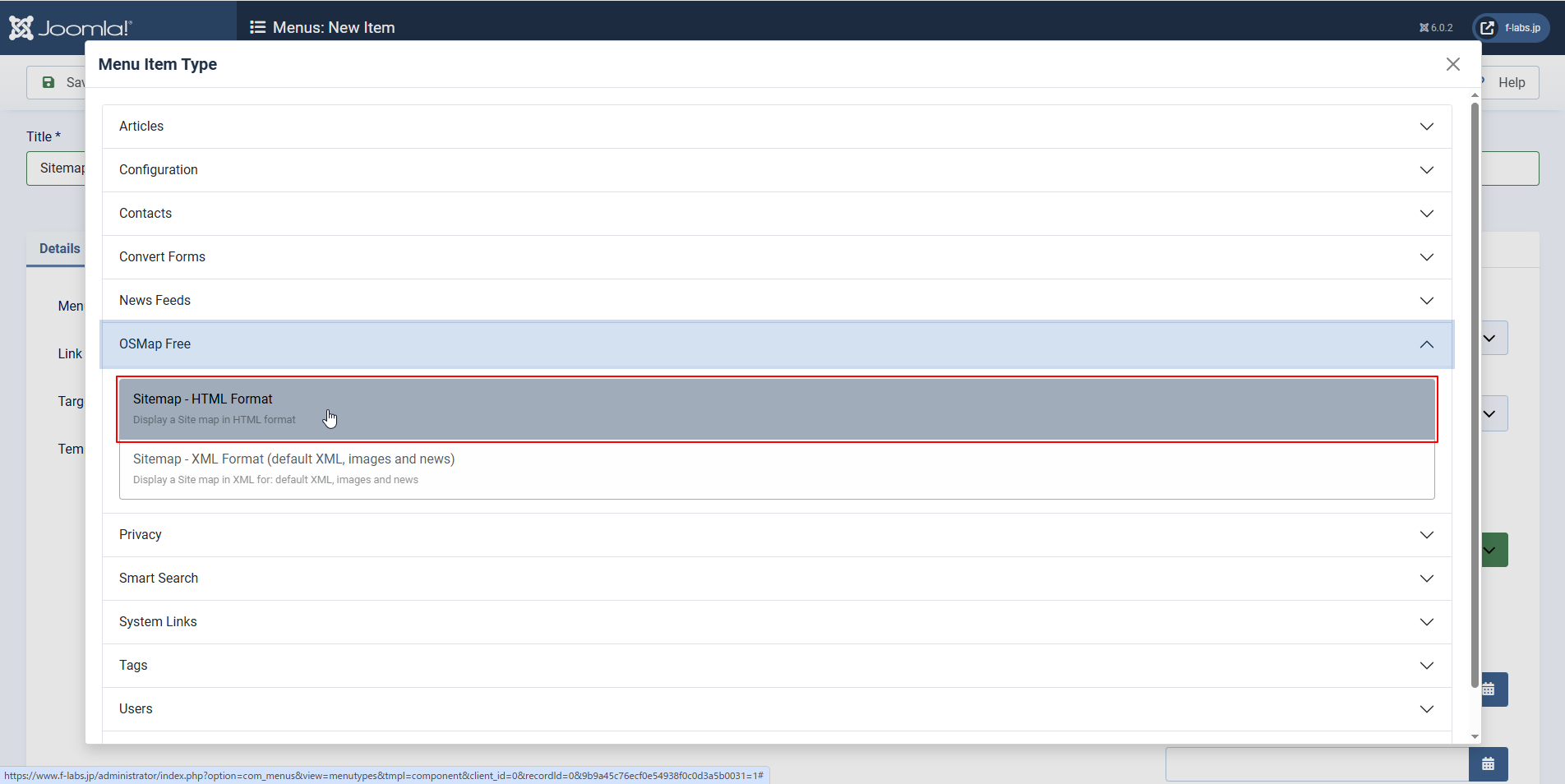The height and width of the screenshot is (784, 1565).
Task: Click the Joomla logo in the top left
Action: (21, 27)
